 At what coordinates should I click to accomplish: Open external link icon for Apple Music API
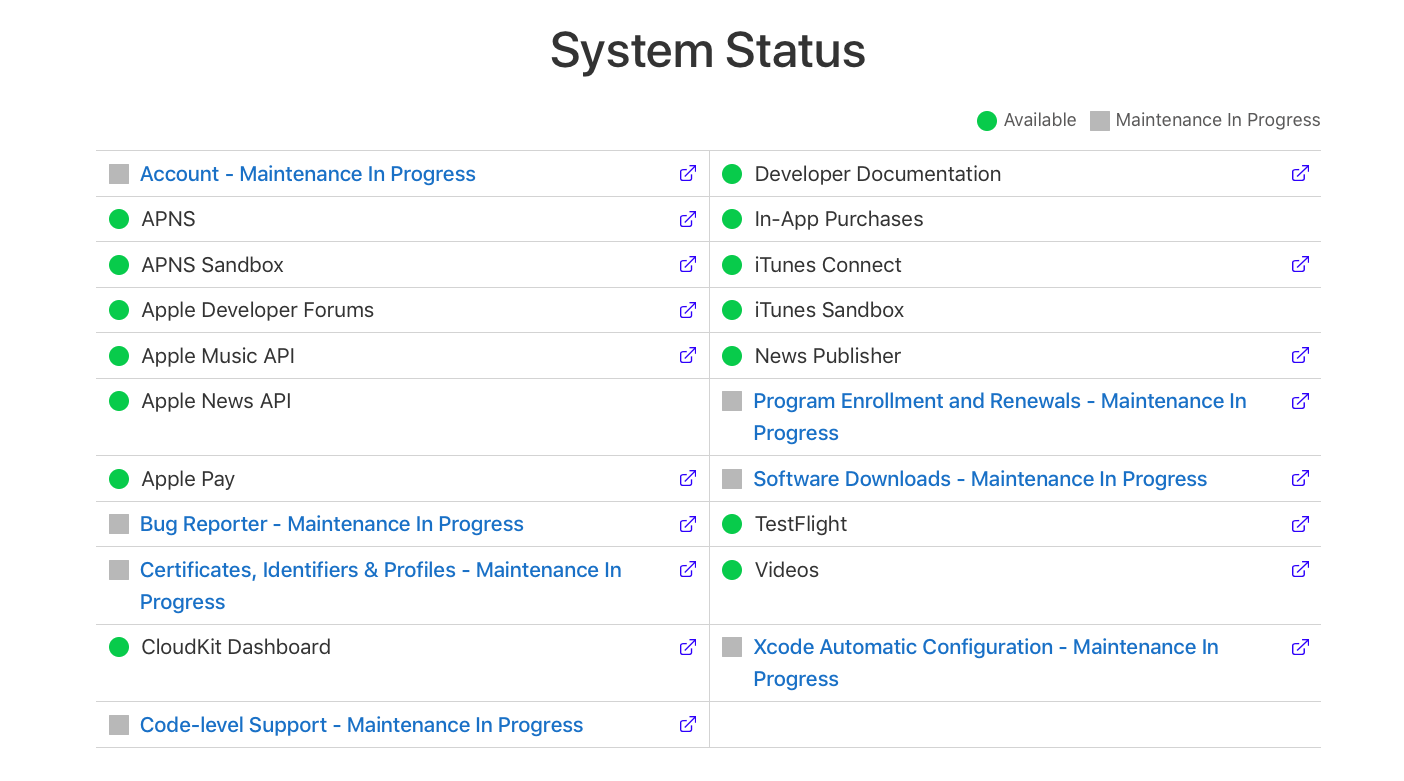688,355
